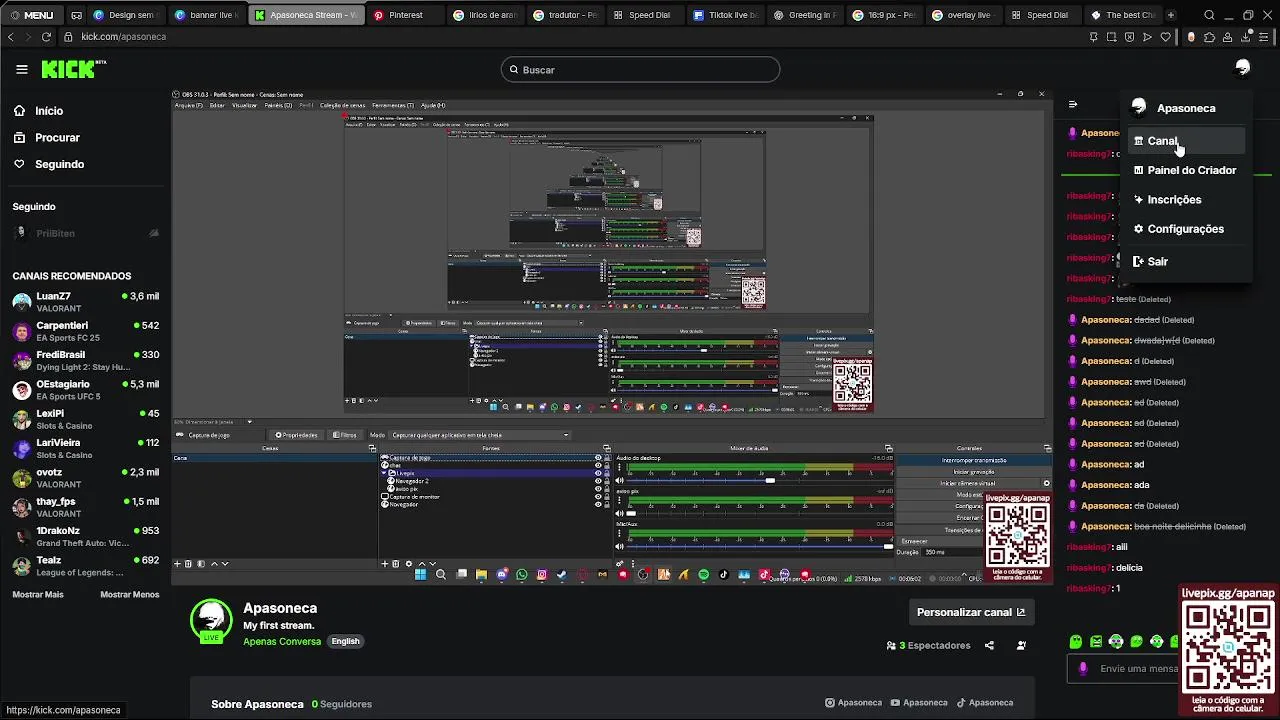Switch to the Pinterest browser tab
Viewport: 1280px width, 720px height.
click(x=404, y=15)
